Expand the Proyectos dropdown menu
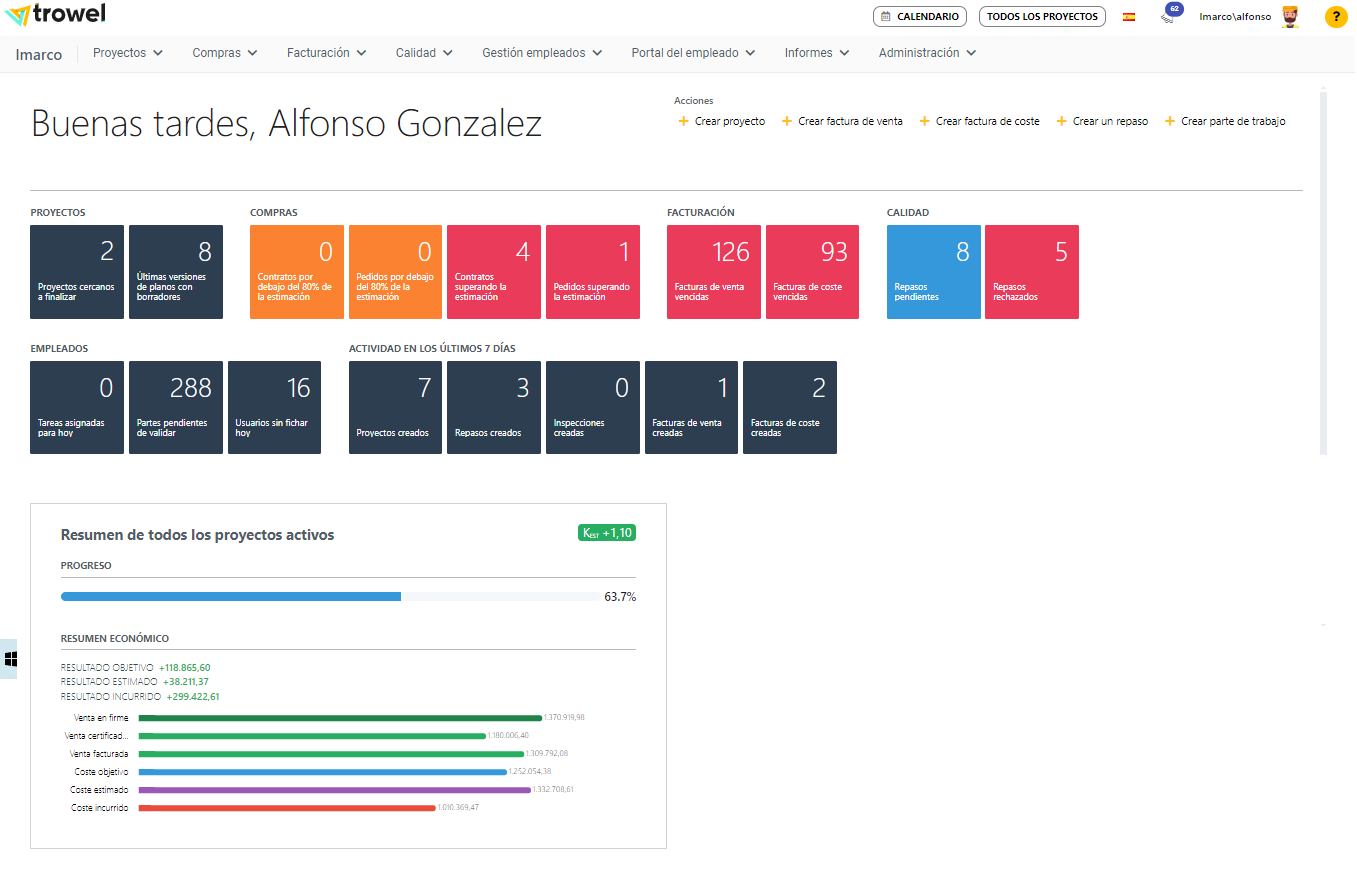This screenshot has width=1357, height=877. (127, 53)
